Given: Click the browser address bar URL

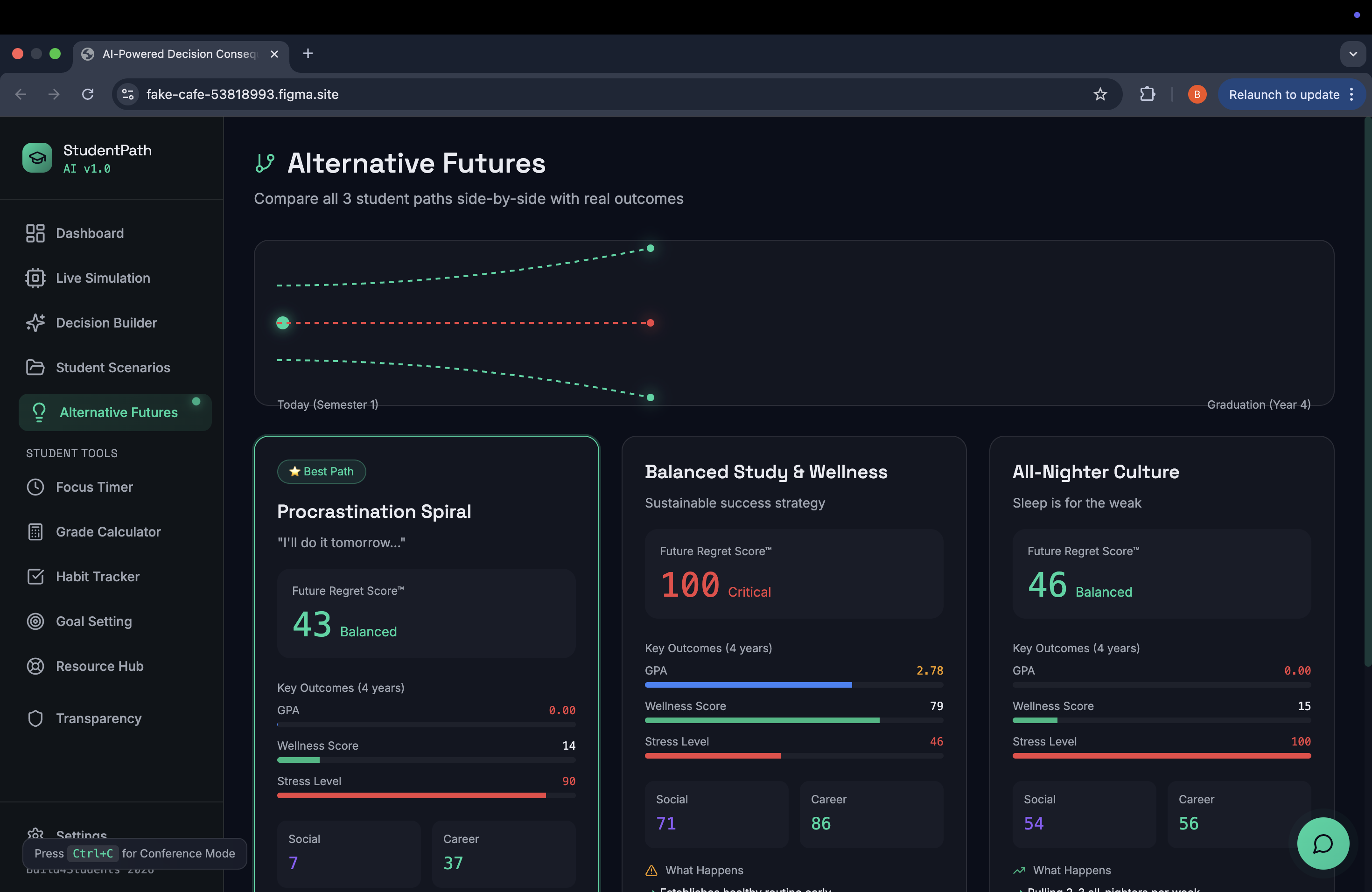Looking at the screenshot, I should pyautogui.click(x=242, y=95).
